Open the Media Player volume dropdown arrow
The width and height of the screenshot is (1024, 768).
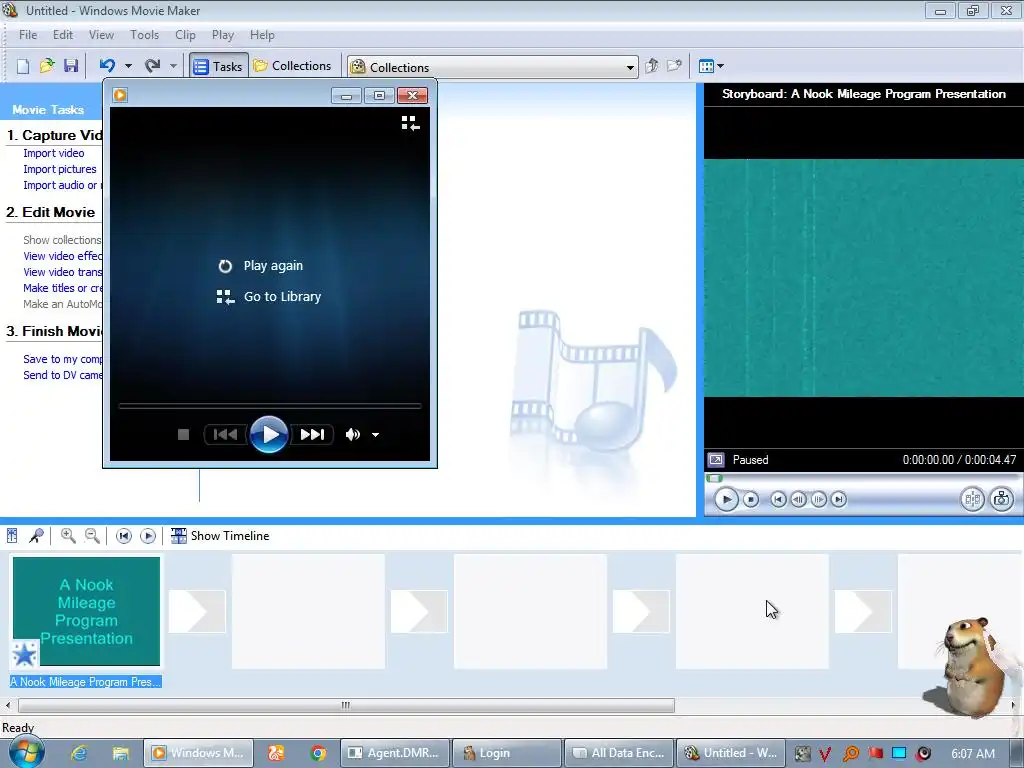point(376,435)
